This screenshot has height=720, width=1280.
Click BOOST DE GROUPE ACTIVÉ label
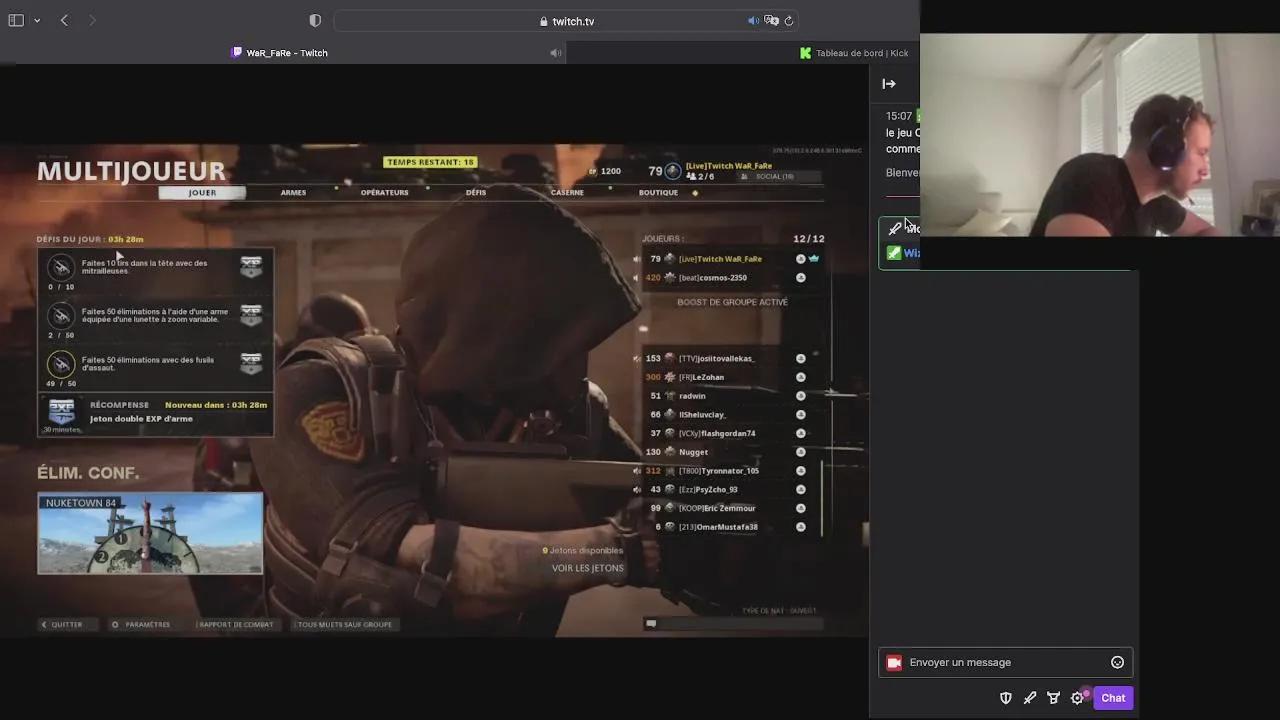[732, 302]
